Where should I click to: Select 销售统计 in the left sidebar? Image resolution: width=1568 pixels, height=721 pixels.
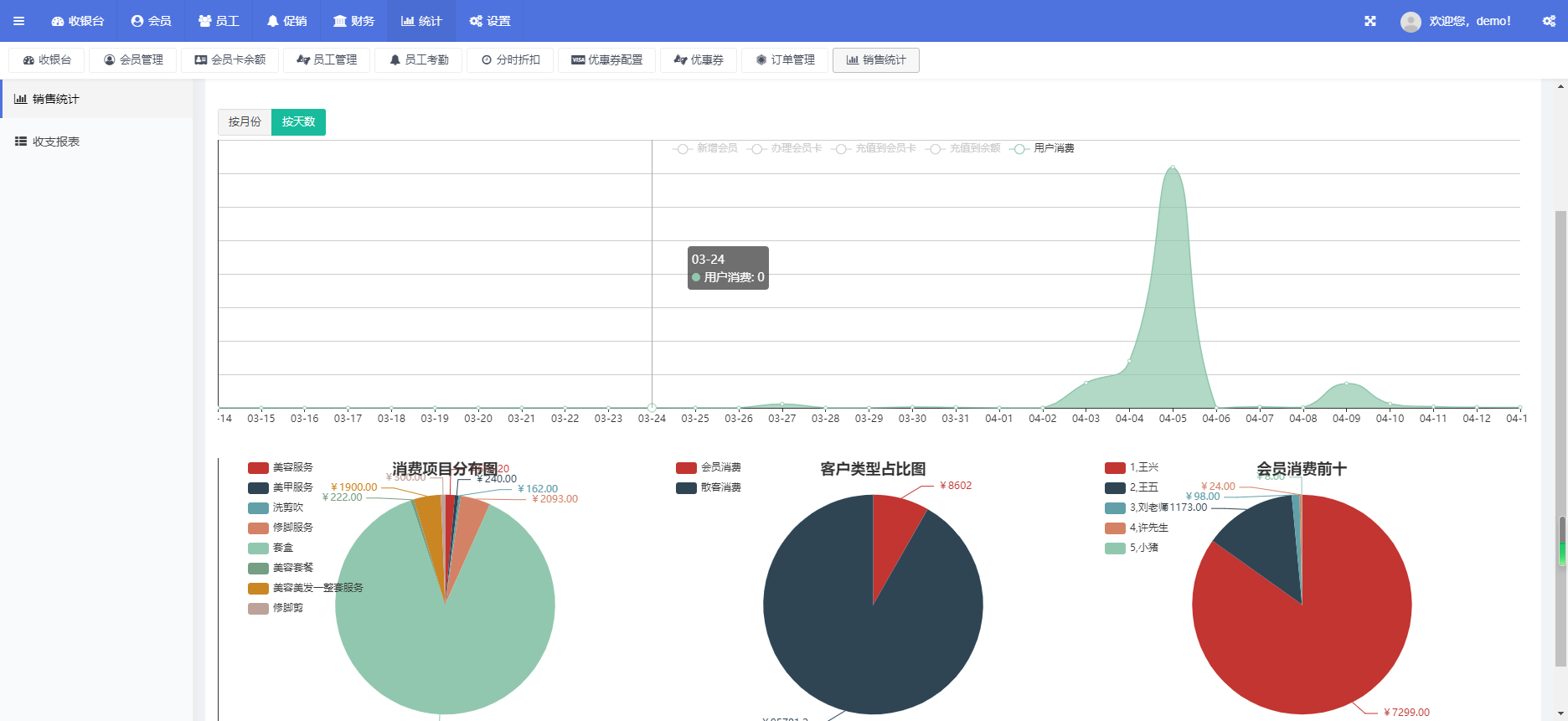(96, 99)
